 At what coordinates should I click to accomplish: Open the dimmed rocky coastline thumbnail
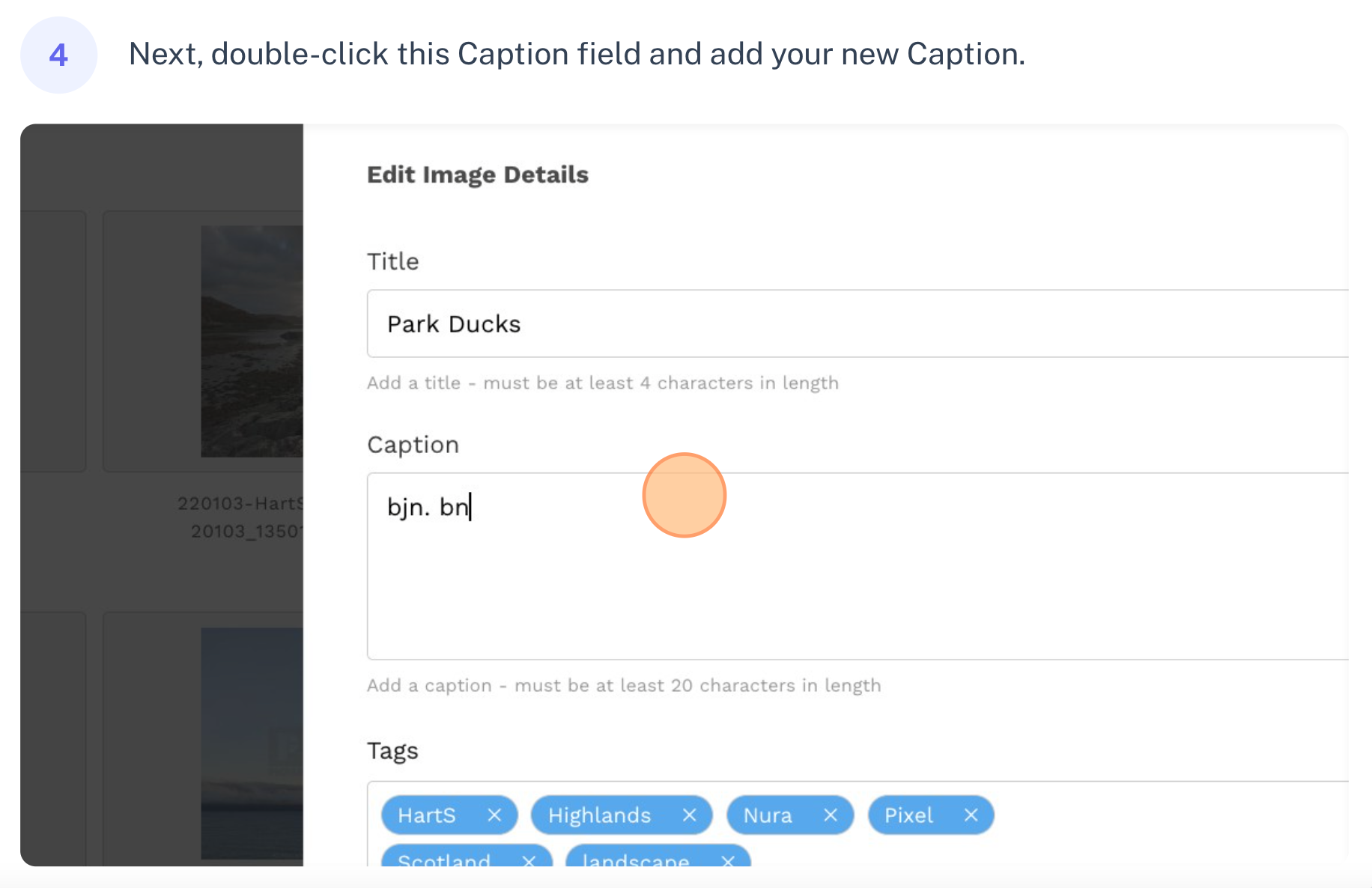(x=252, y=341)
